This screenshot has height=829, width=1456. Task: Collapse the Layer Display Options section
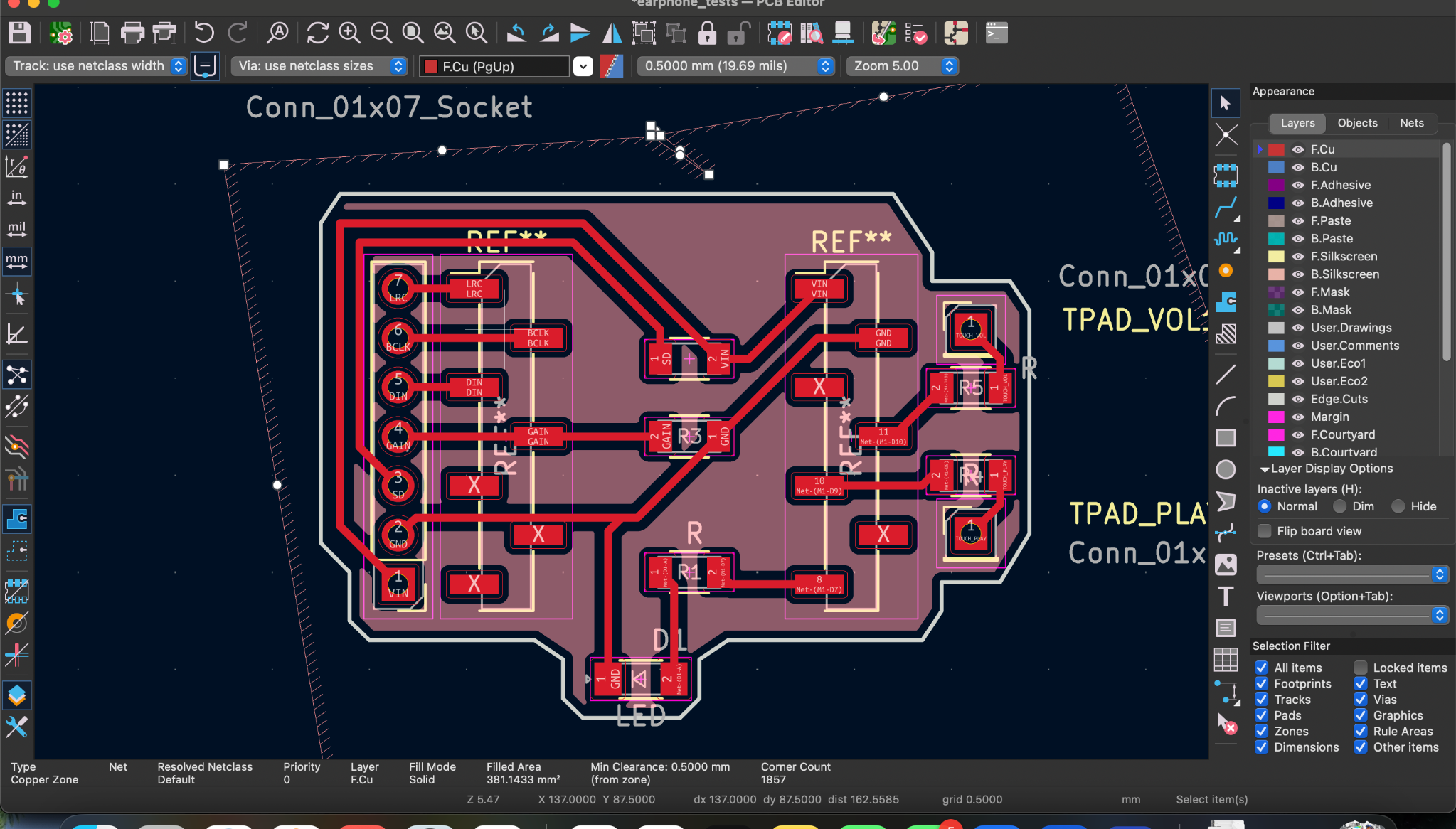point(1264,469)
